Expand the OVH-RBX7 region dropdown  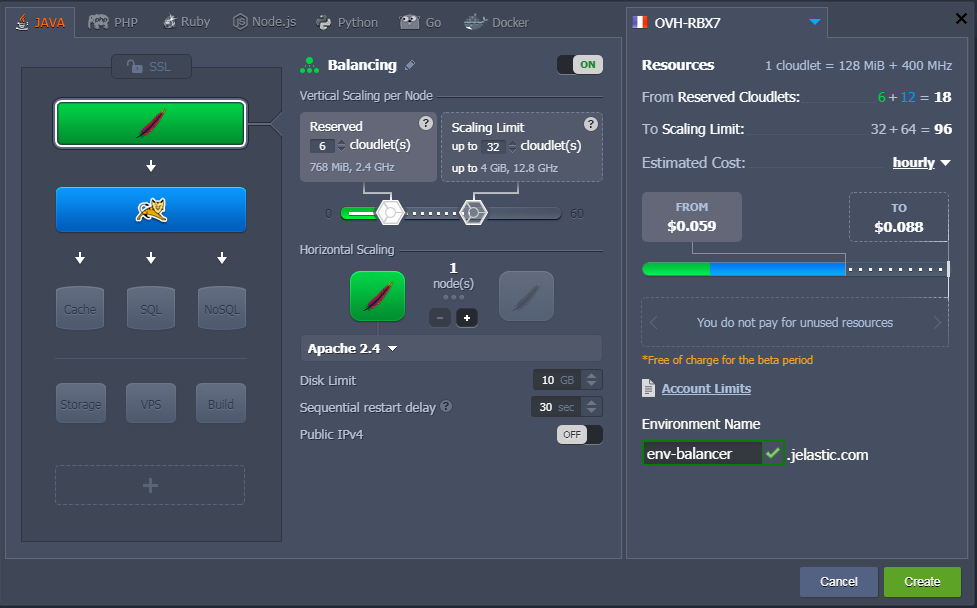815,22
